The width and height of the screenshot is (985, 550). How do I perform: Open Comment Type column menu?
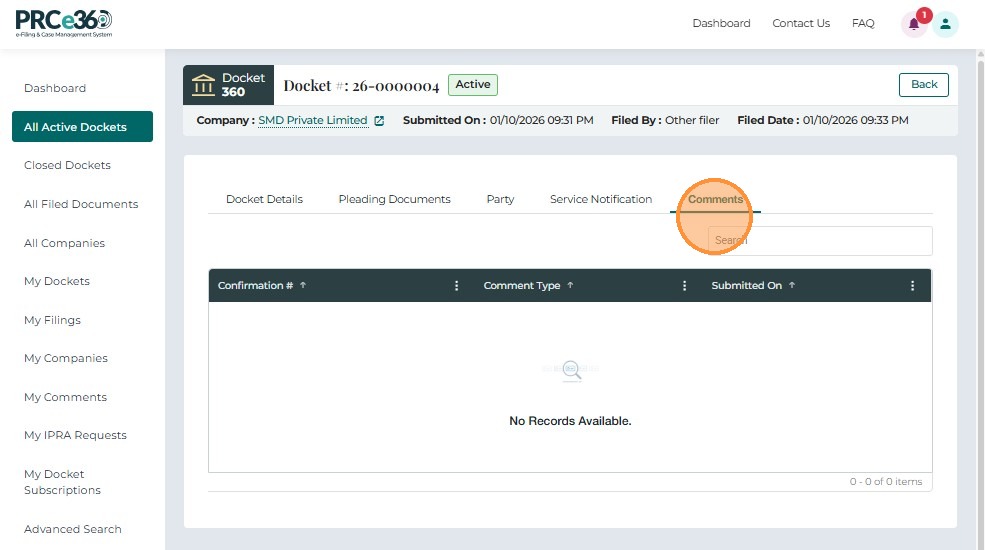tap(685, 286)
